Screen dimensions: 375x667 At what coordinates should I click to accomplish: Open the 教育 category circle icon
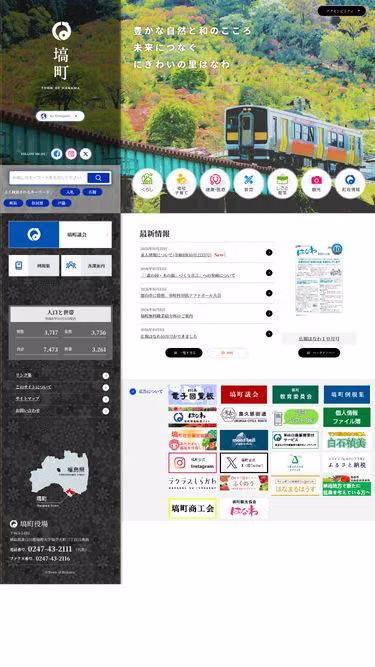click(249, 183)
